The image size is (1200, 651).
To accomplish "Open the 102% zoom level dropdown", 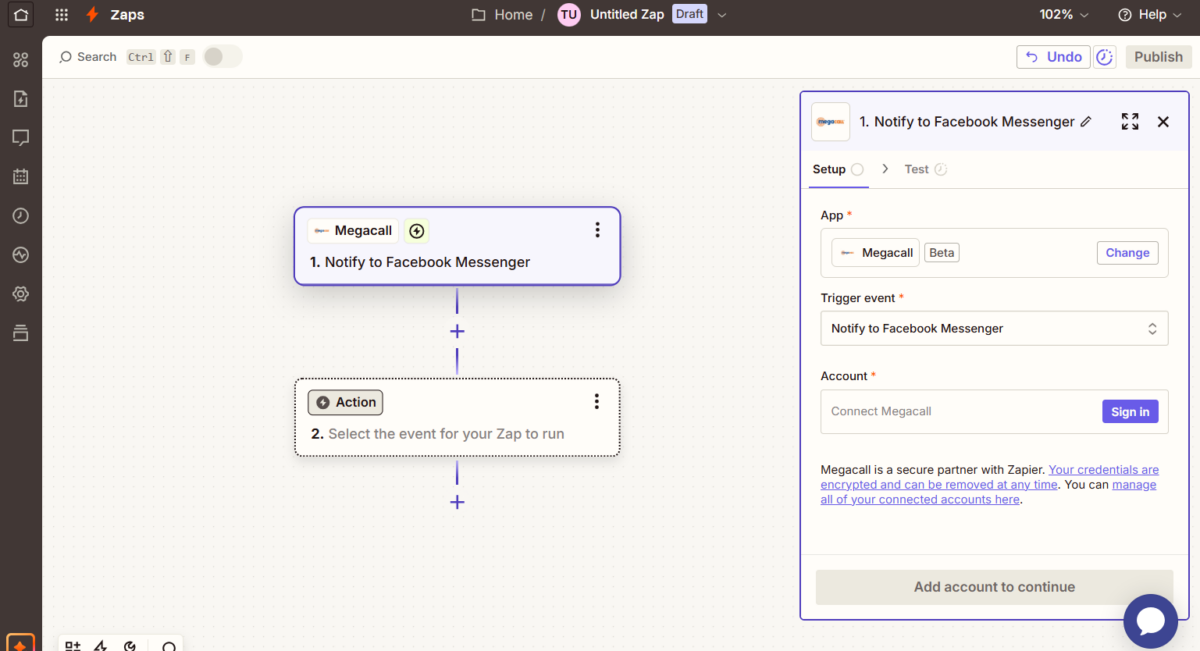I will [x=1064, y=15].
